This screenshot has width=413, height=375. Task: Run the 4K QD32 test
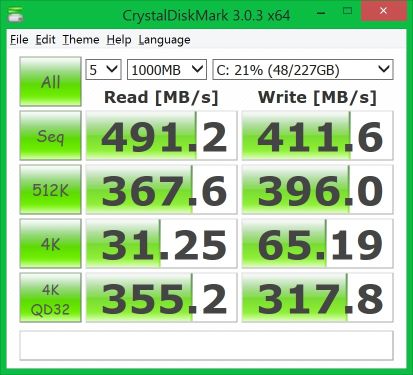50,298
